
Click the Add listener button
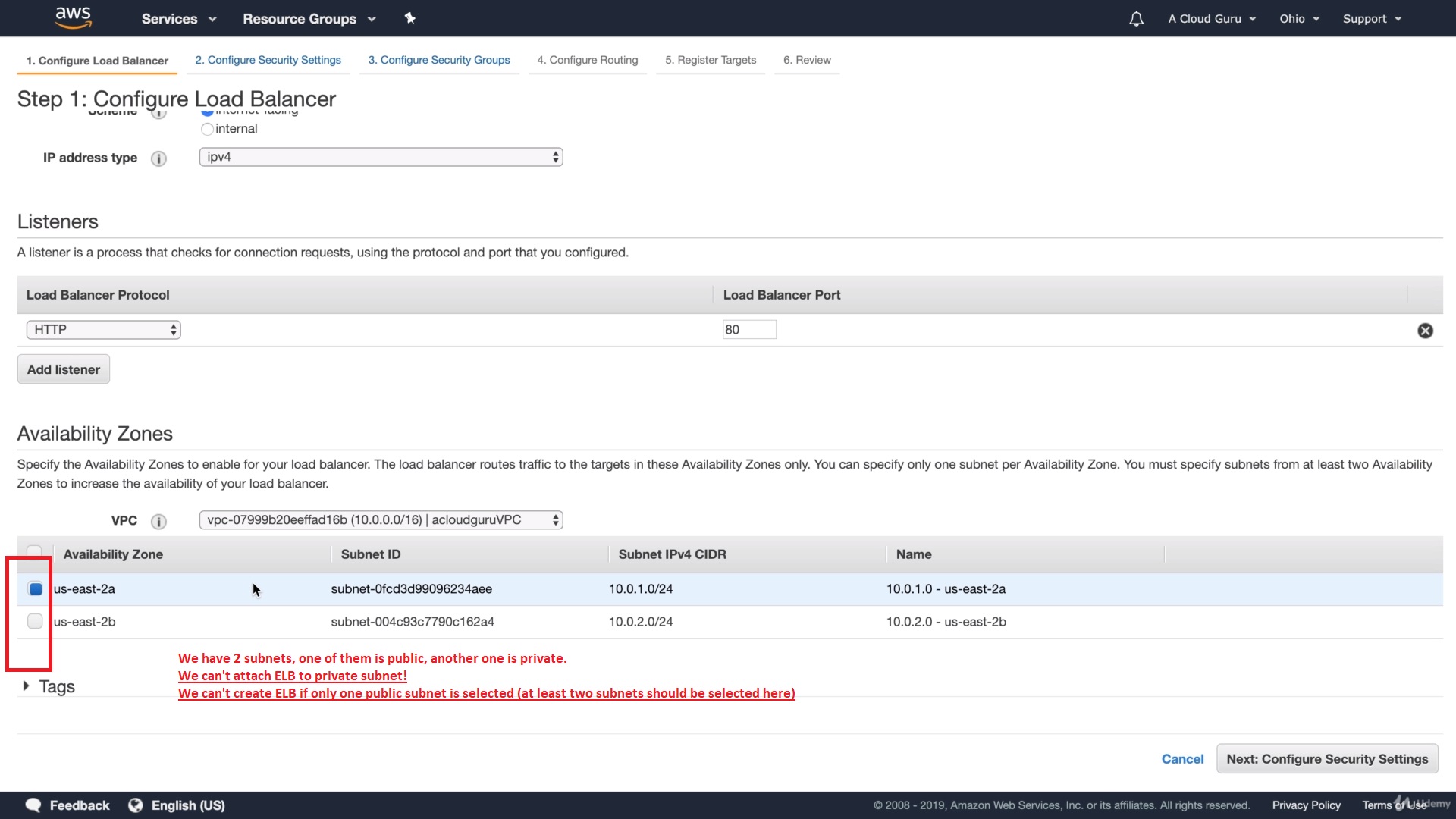[x=64, y=369]
